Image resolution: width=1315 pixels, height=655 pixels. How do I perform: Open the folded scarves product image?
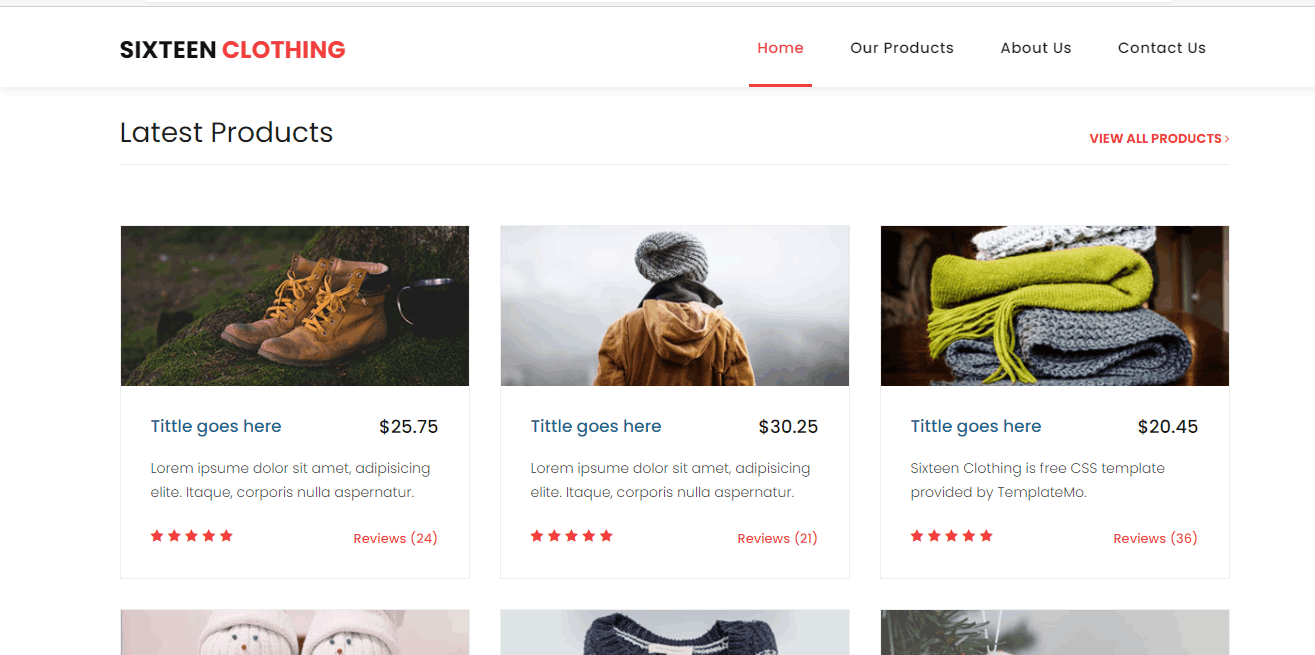pyautogui.click(x=1055, y=306)
